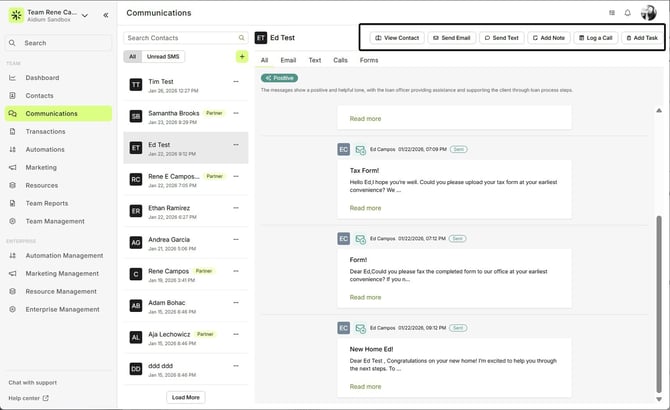
Task: Switch the filter to Unread SMS
Action: (164, 57)
